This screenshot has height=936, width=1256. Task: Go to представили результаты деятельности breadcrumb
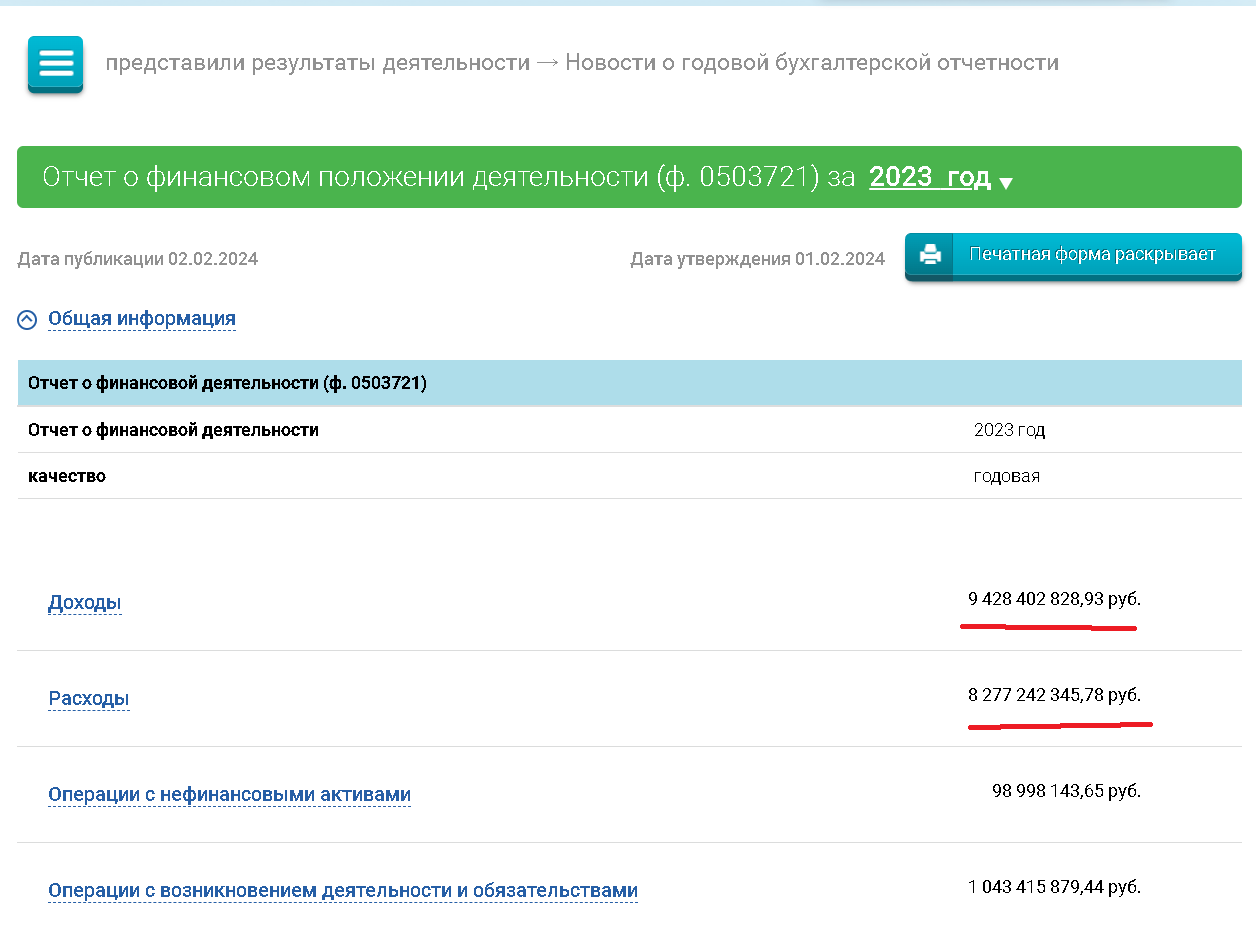pos(317,63)
